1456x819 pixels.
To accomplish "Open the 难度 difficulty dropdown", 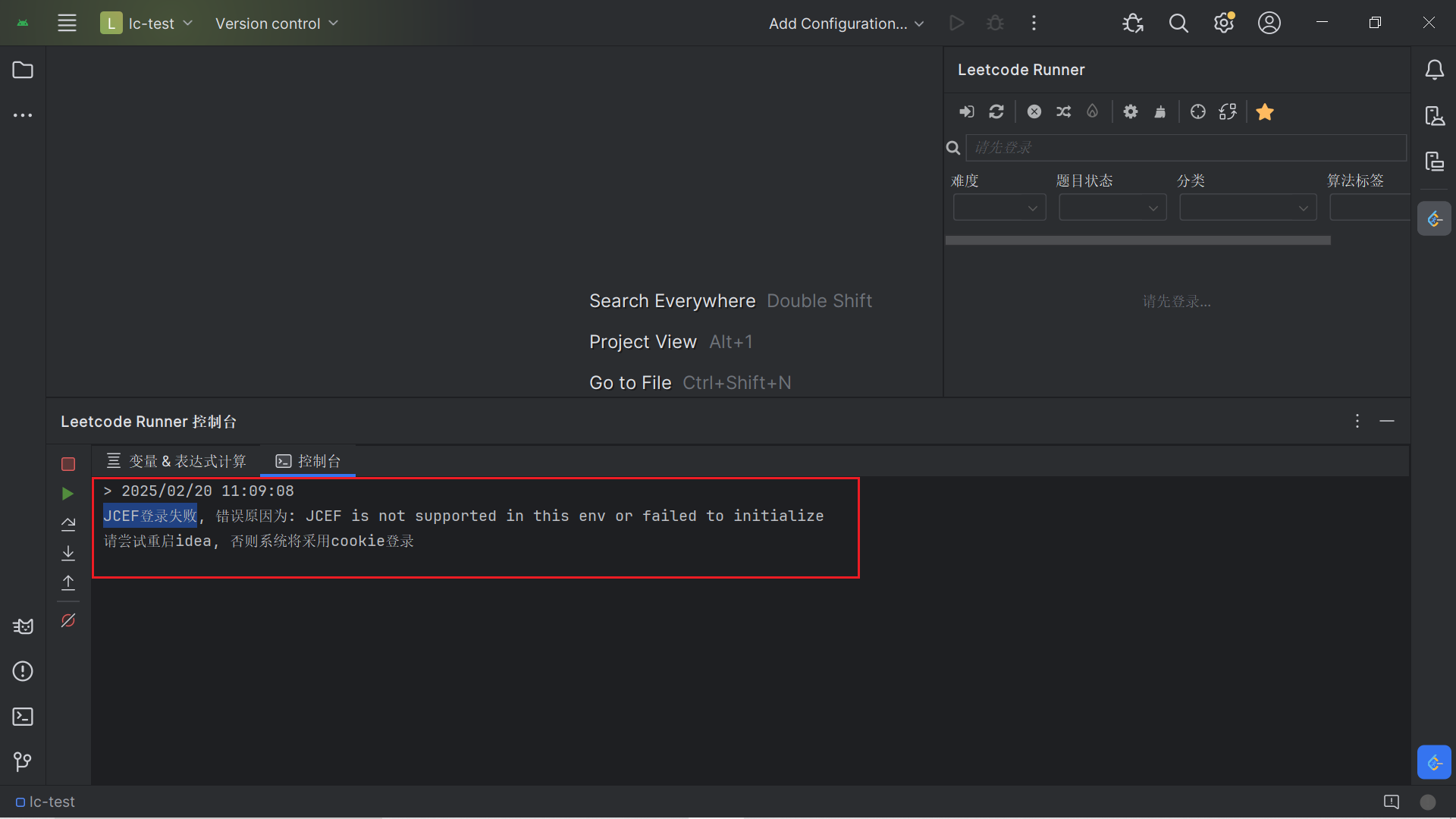I will tap(999, 208).
